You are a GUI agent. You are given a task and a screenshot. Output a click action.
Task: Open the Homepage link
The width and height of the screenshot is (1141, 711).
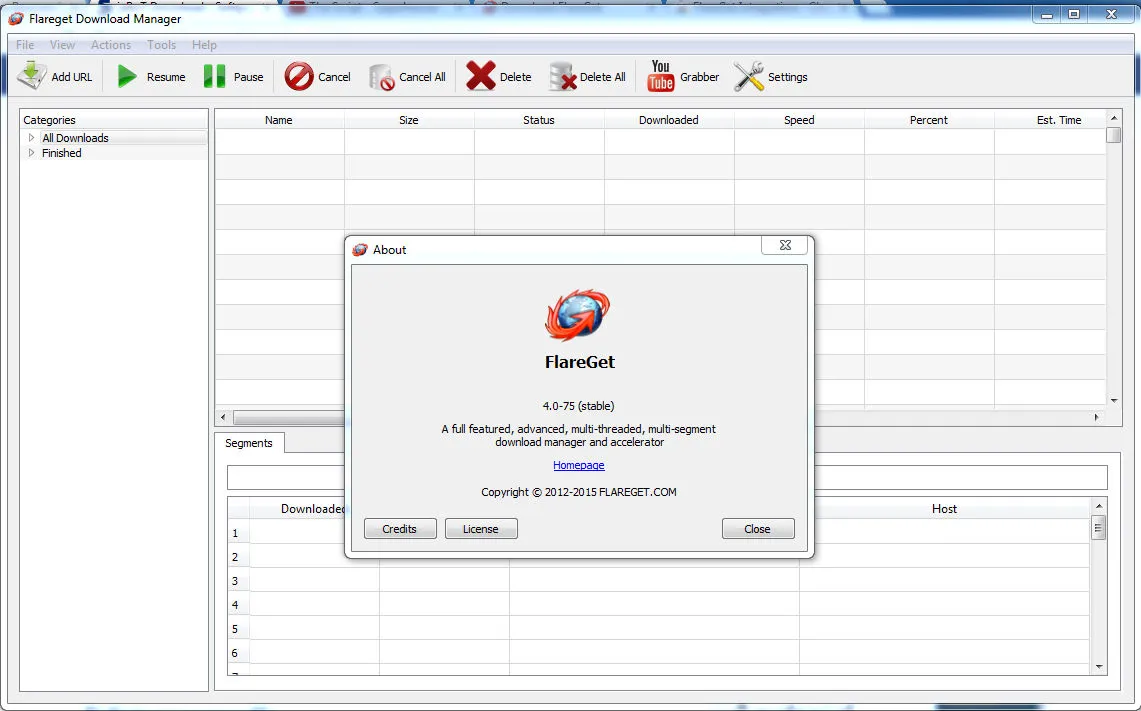click(x=579, y=465)
